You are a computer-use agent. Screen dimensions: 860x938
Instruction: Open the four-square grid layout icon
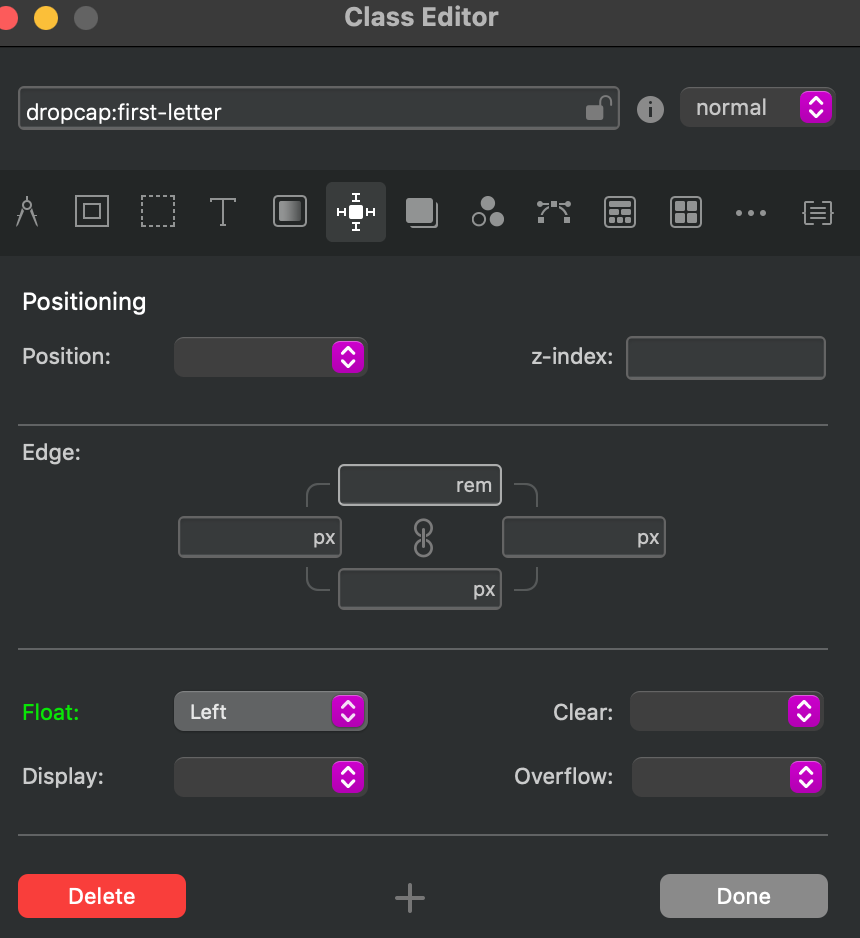(x=686, y=212)
